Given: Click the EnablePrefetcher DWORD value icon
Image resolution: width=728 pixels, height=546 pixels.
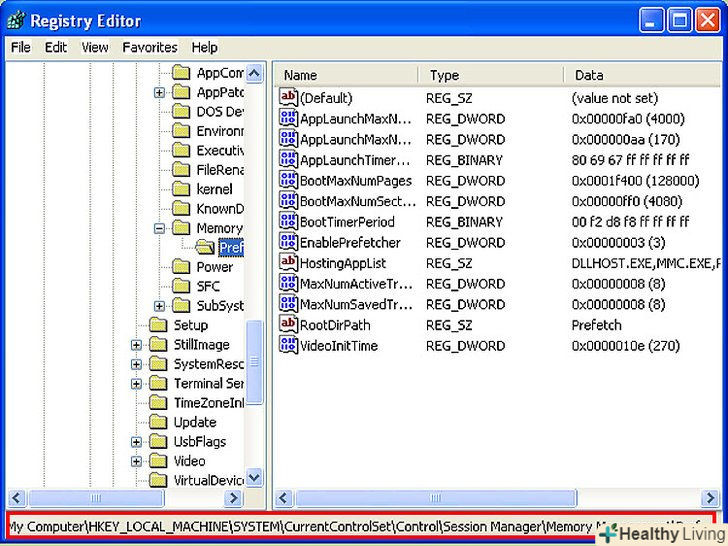Looking at the screenshot, I should (x=288, y=242).
